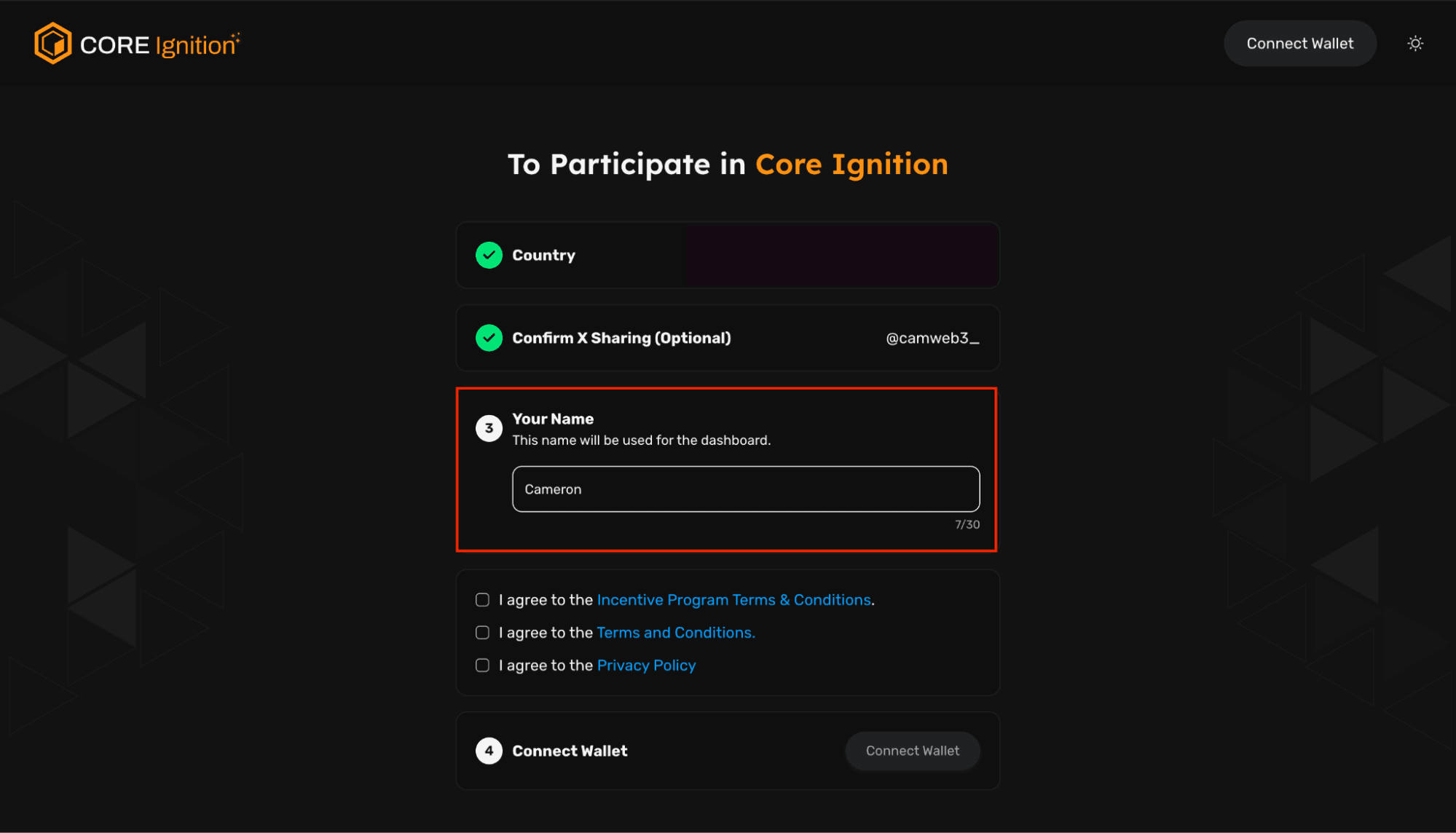Open the Country selection field

pos(841,255)
